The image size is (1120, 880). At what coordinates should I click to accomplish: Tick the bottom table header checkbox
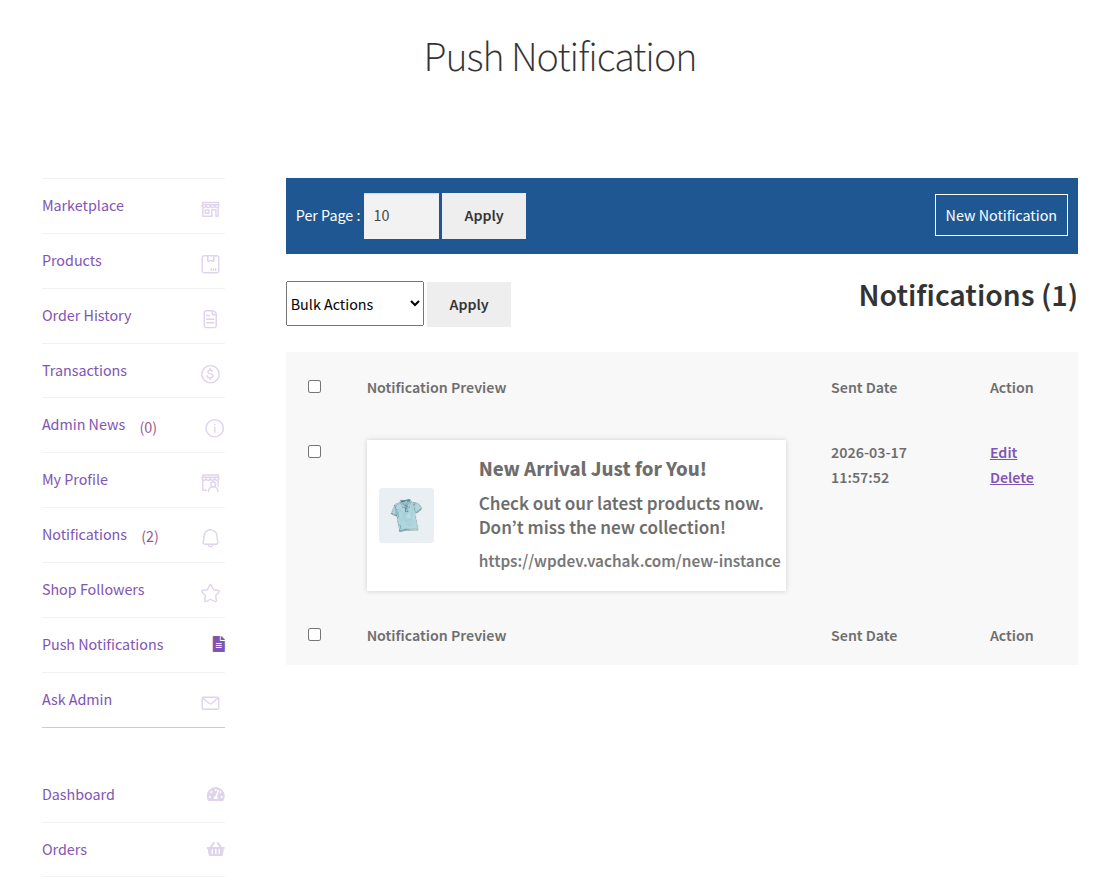(x=314, y=634)
